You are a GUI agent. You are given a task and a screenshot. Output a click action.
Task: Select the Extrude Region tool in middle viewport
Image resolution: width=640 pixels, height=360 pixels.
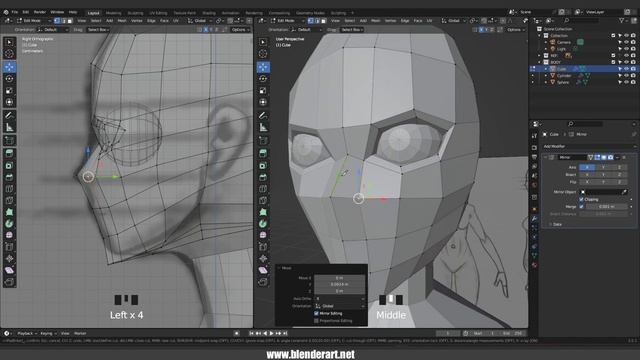point(263,153)
